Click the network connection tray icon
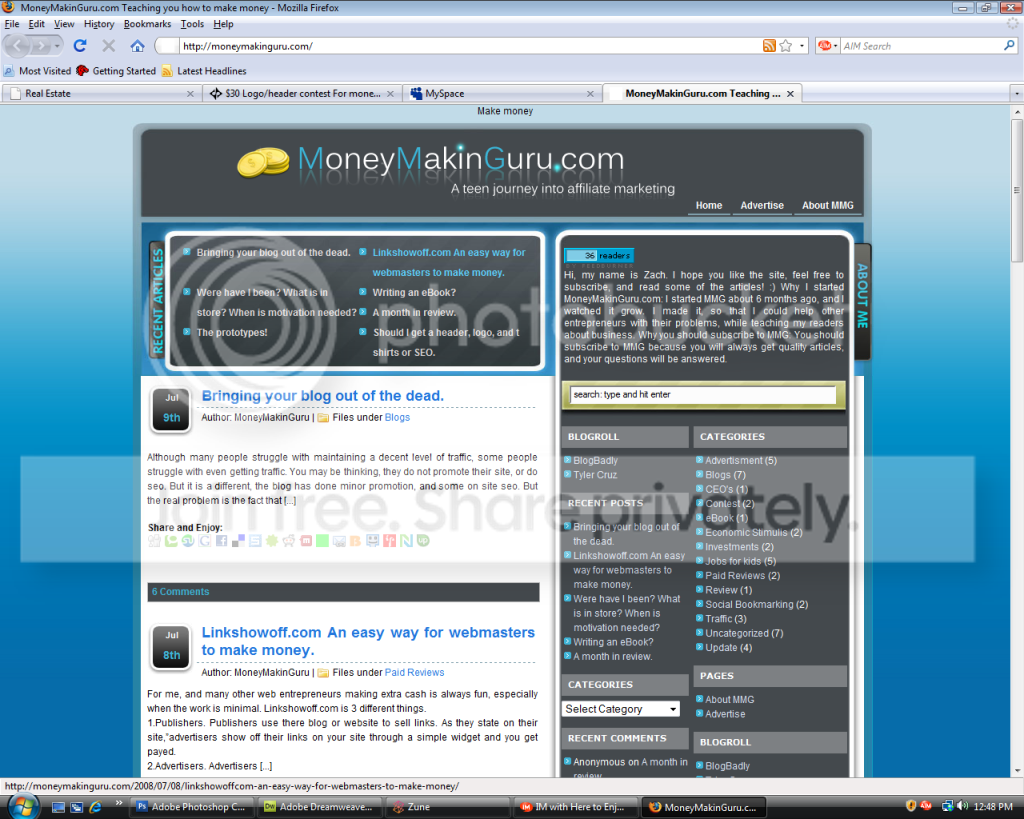Screen dimensions: 1024x819 (947, 807)
